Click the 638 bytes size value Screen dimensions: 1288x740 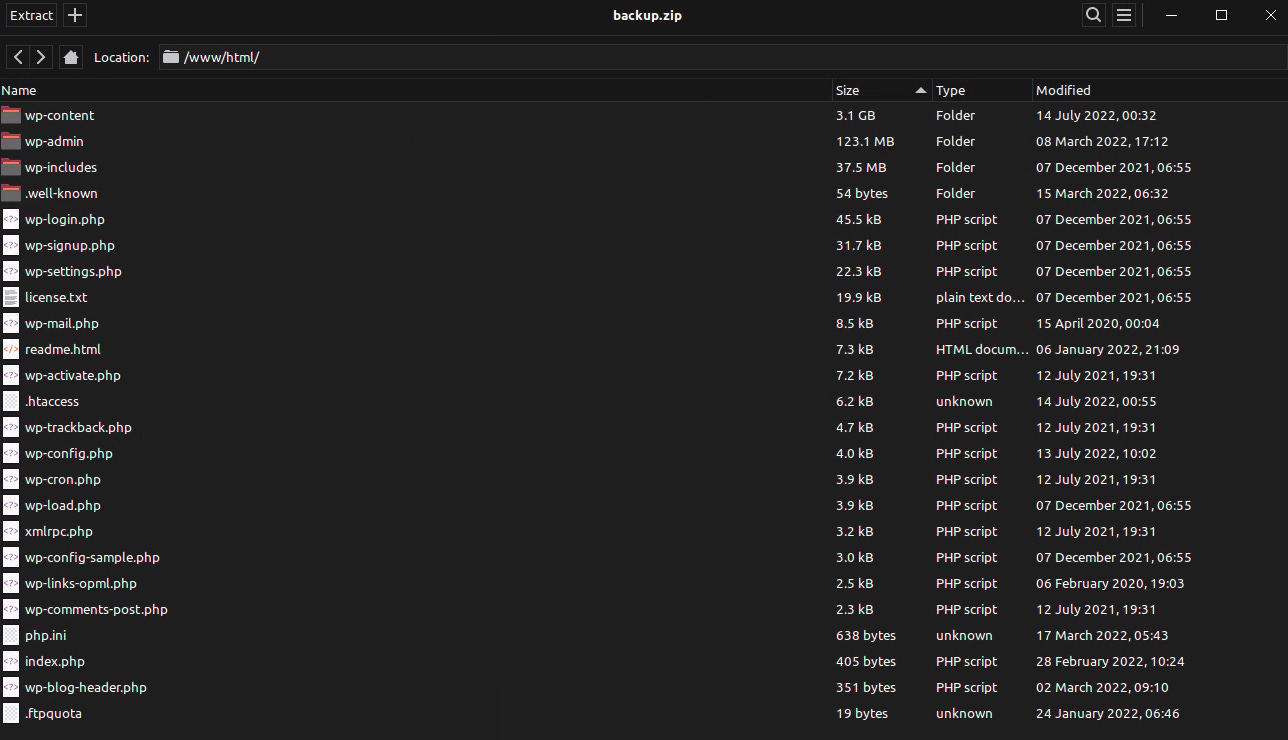tap(866, 635)
